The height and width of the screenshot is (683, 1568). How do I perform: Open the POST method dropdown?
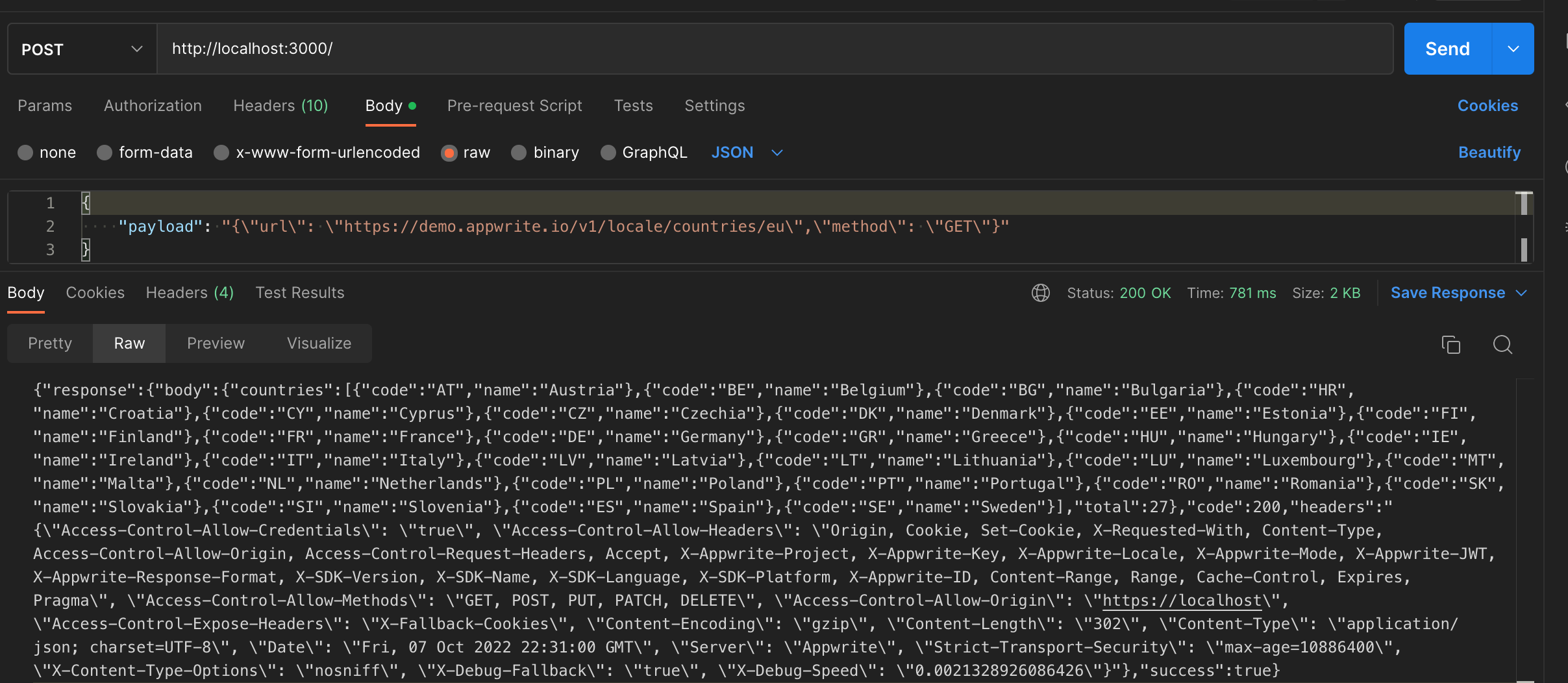point(82,49)
